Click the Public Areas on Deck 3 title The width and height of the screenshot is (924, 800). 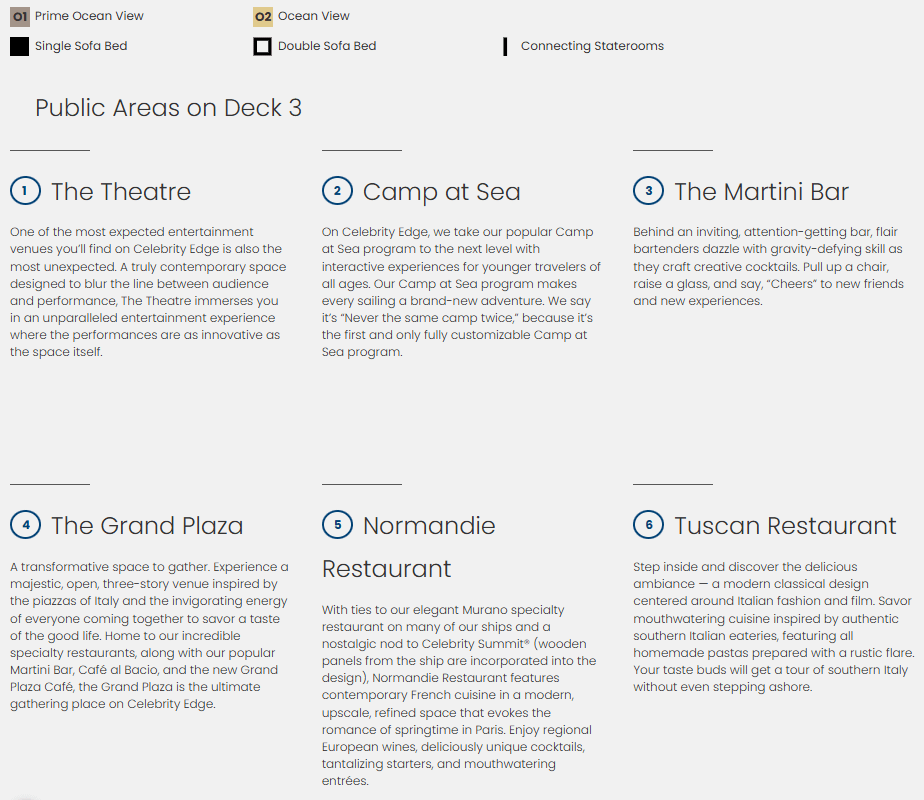(168, 108)
